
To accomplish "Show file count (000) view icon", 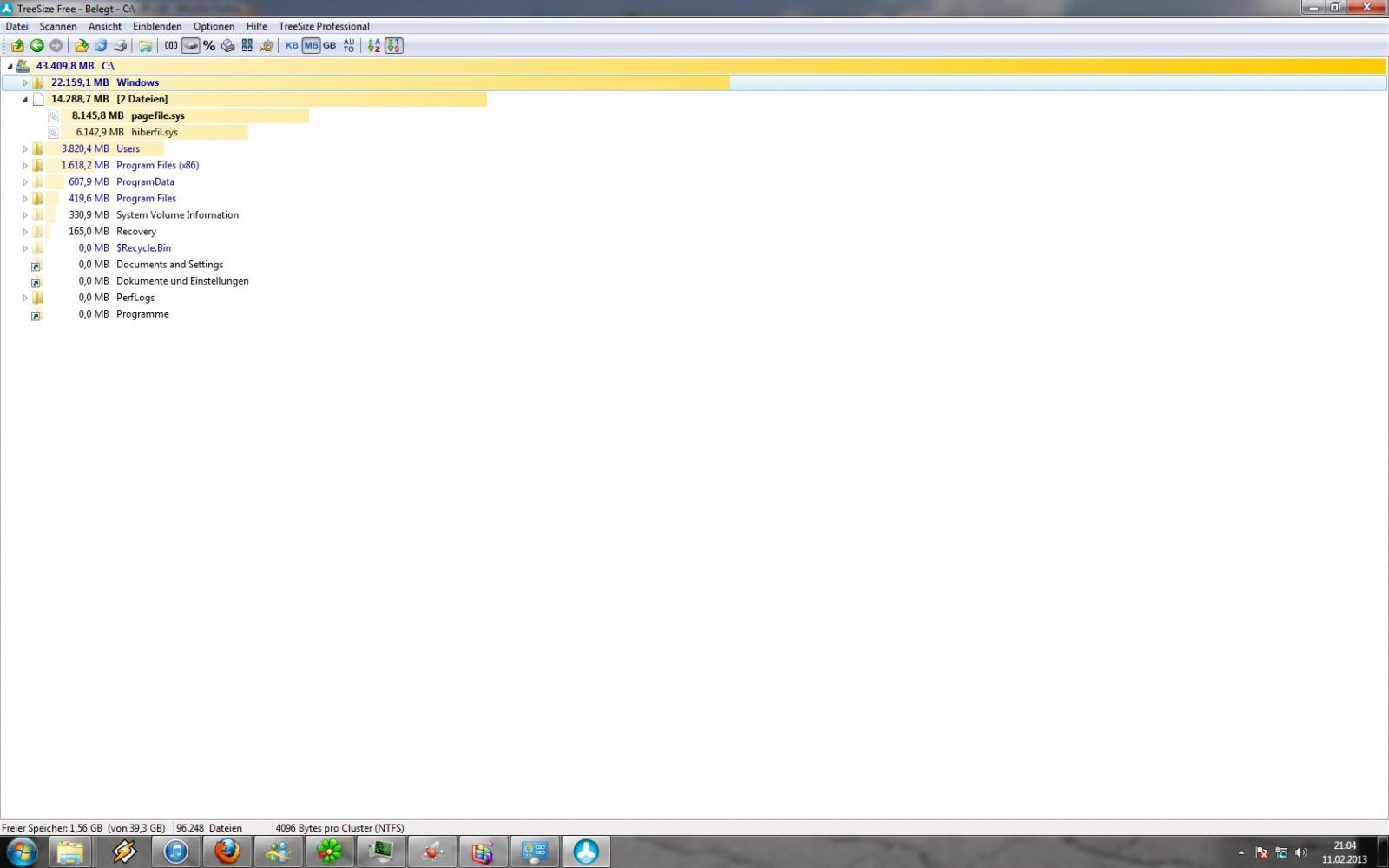I will pos(171,46).
